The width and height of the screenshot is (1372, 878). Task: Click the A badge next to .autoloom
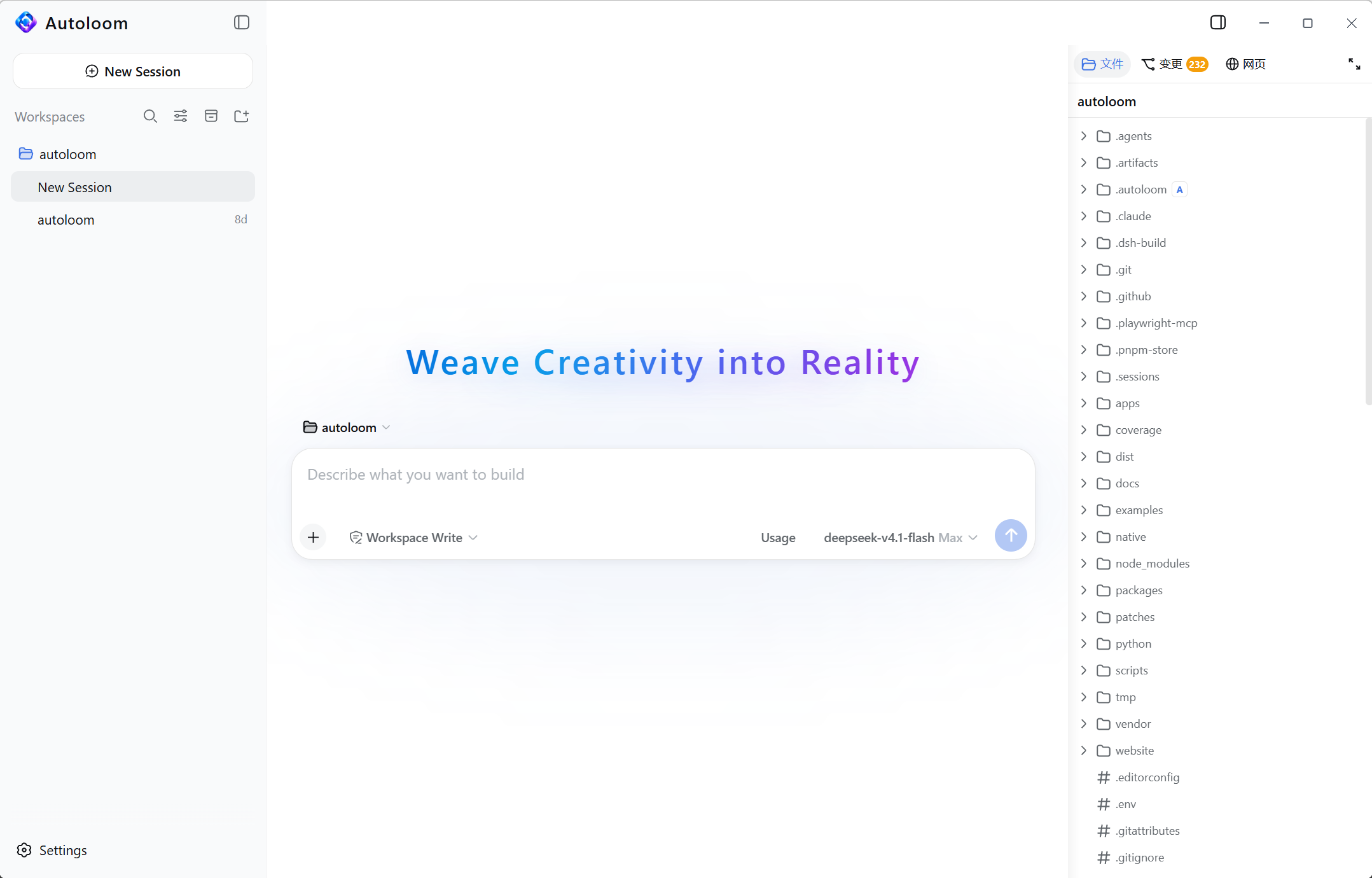point(1179,190)
